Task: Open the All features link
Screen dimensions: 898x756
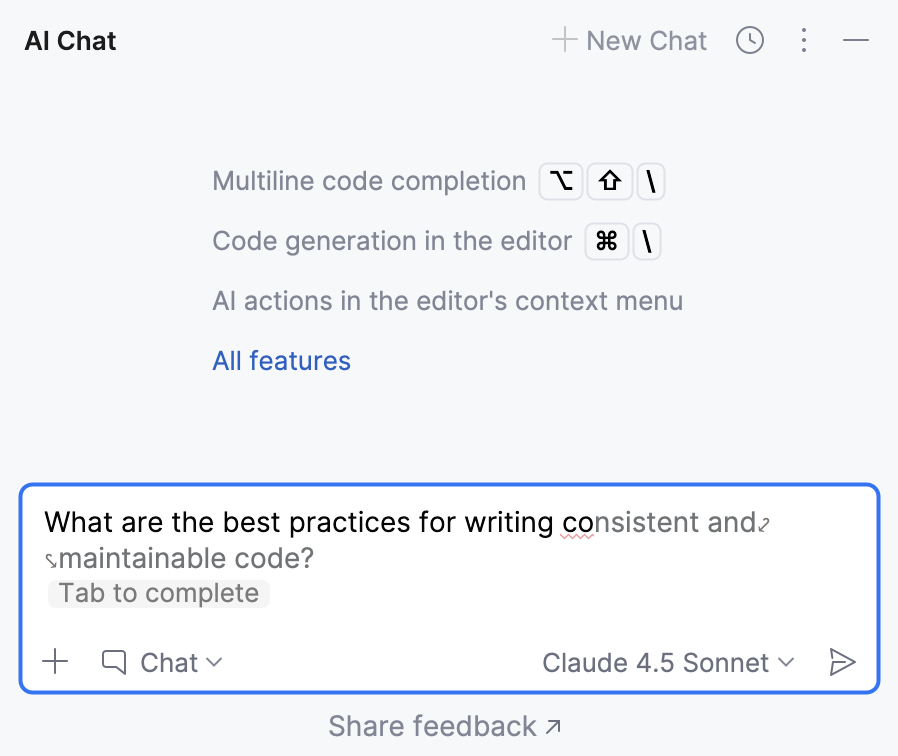Action: click(281, 360)
